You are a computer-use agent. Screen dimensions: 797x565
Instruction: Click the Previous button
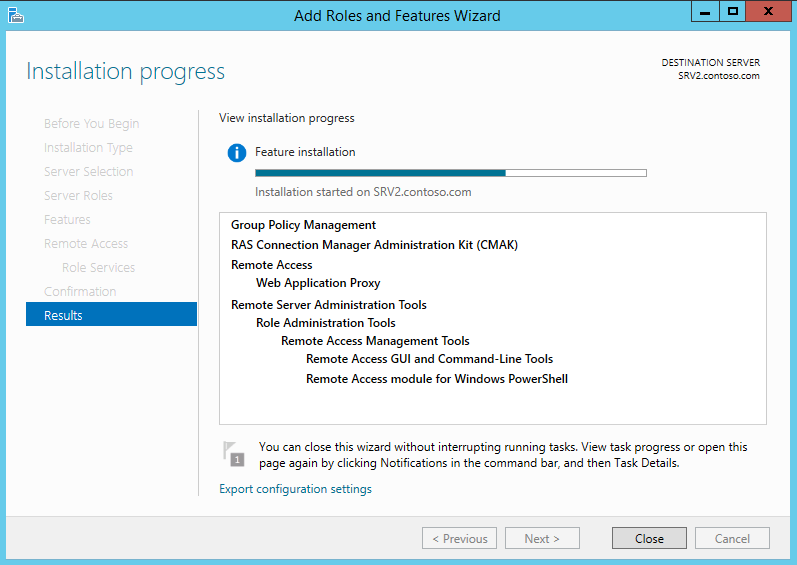coord(459,538)
